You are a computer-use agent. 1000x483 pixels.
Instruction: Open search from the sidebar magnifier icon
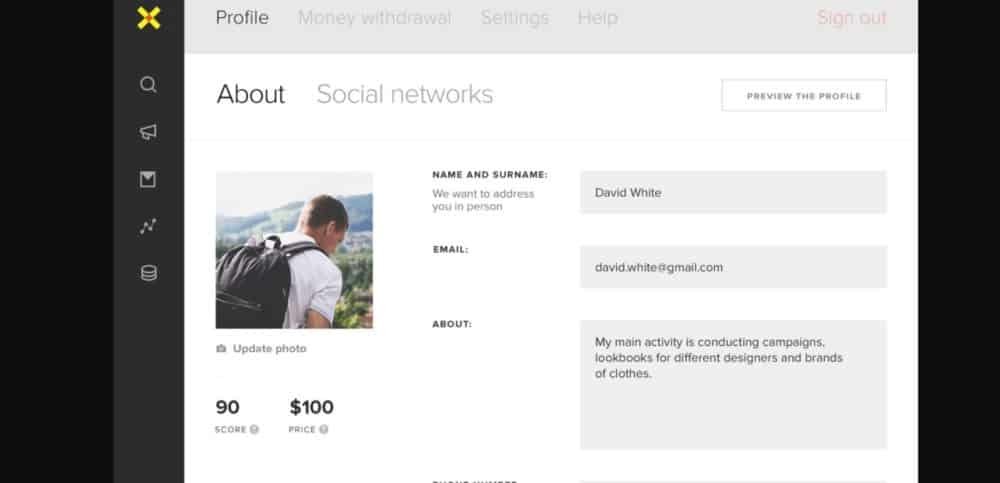pyautogui.click(x=148, y=85)
